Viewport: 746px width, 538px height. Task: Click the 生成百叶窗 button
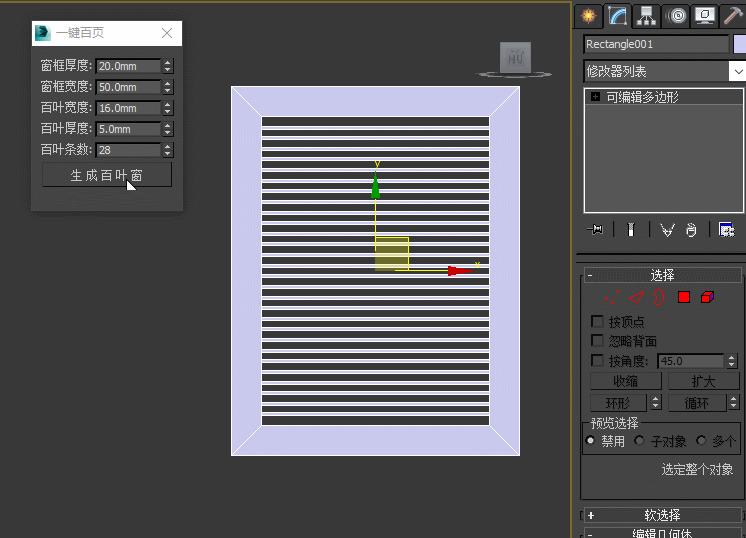[107, 175]
